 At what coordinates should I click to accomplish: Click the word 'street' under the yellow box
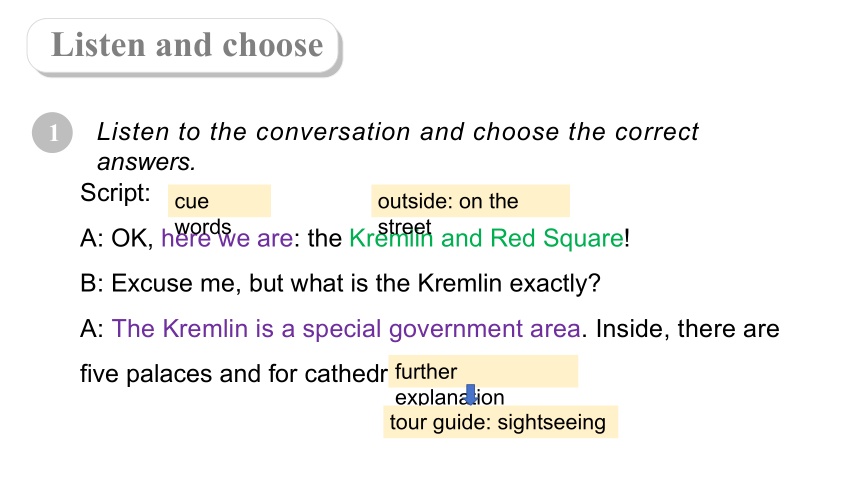click(x=405, y=227)
